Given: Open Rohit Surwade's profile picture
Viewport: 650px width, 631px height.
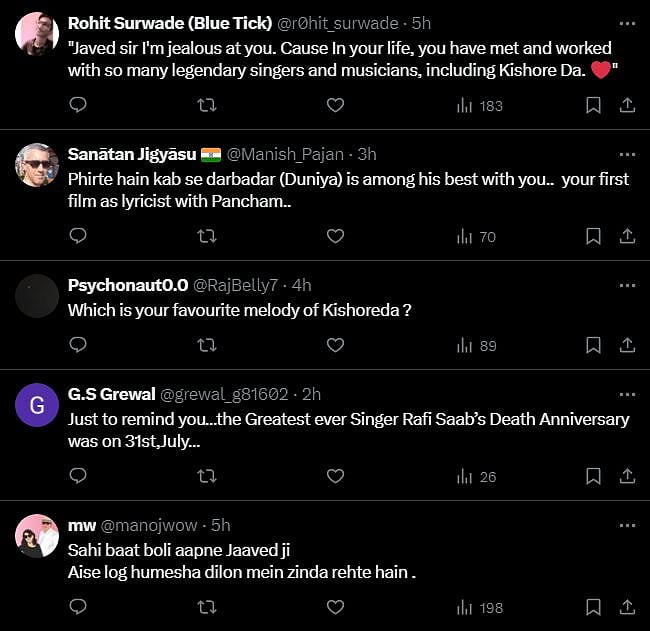Looking at the screenshot, I should point(37,34).
